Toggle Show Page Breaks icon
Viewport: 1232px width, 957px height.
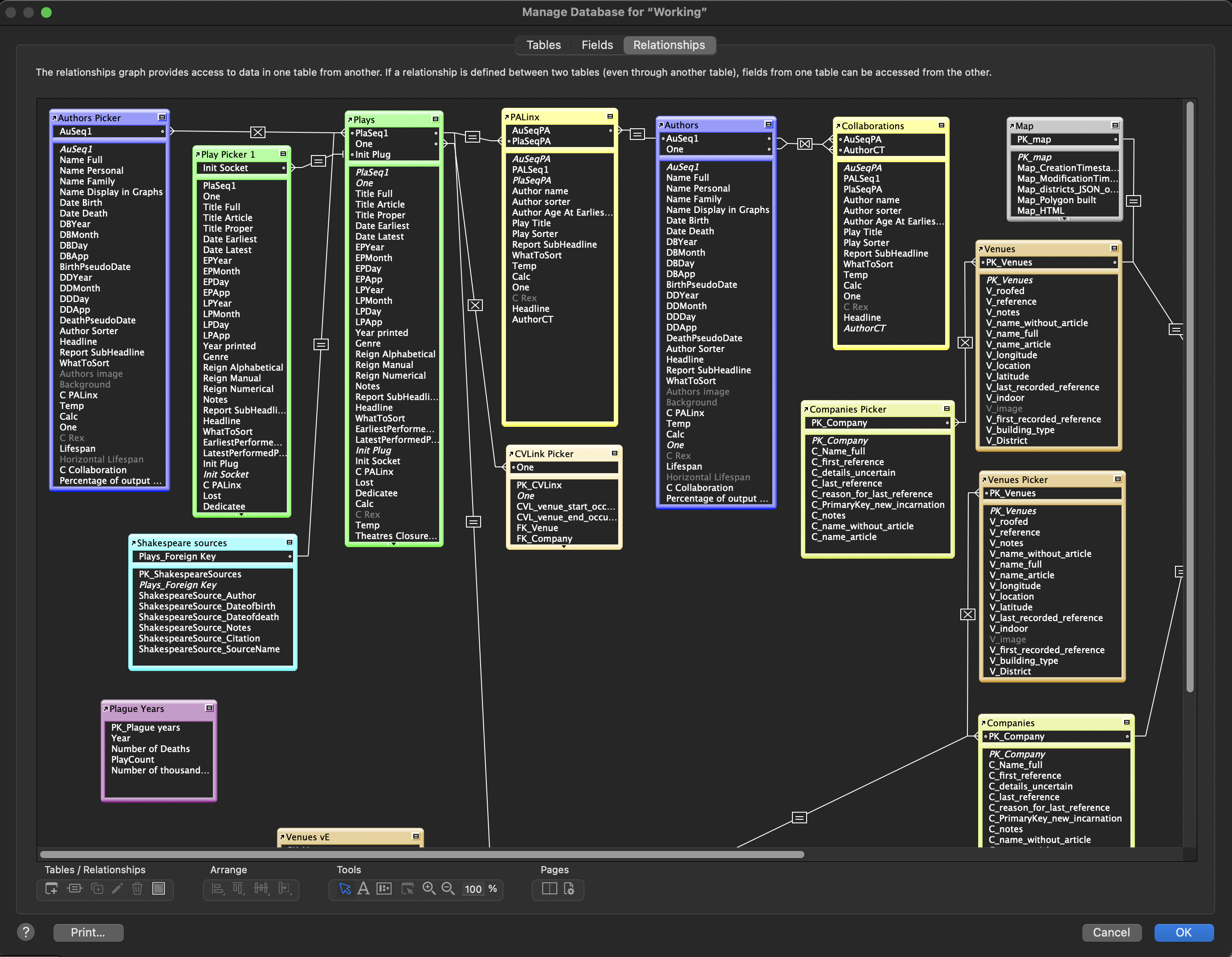coord(549,889)
